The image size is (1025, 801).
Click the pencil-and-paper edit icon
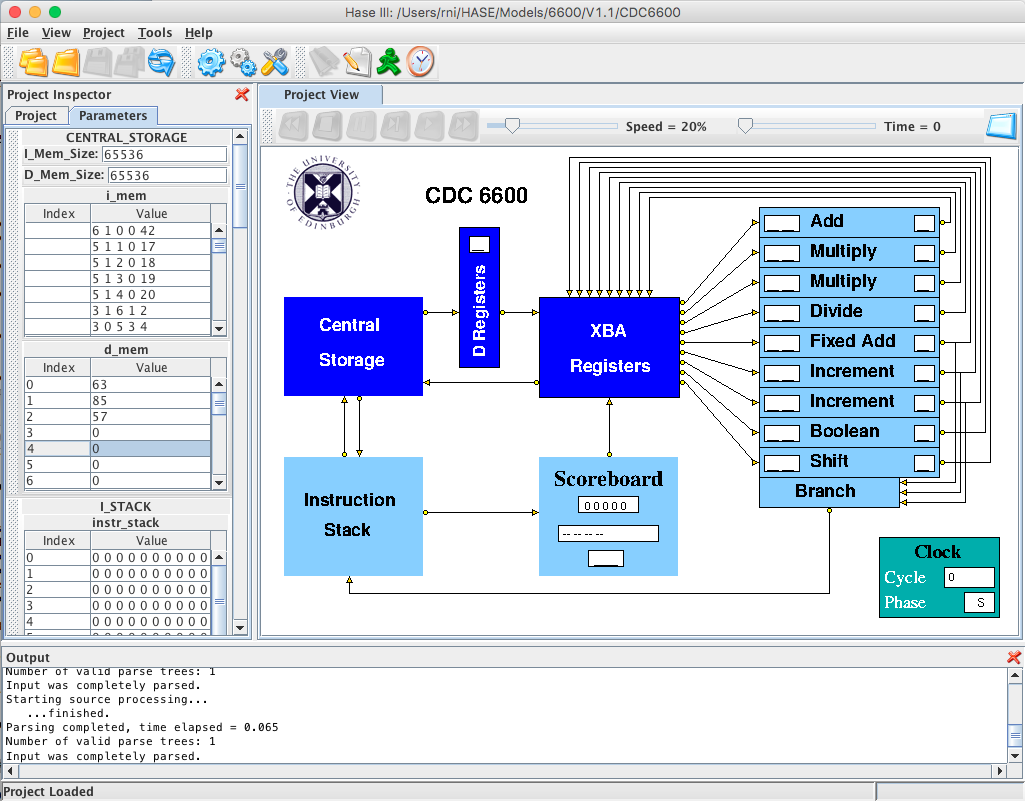(357, 63)
